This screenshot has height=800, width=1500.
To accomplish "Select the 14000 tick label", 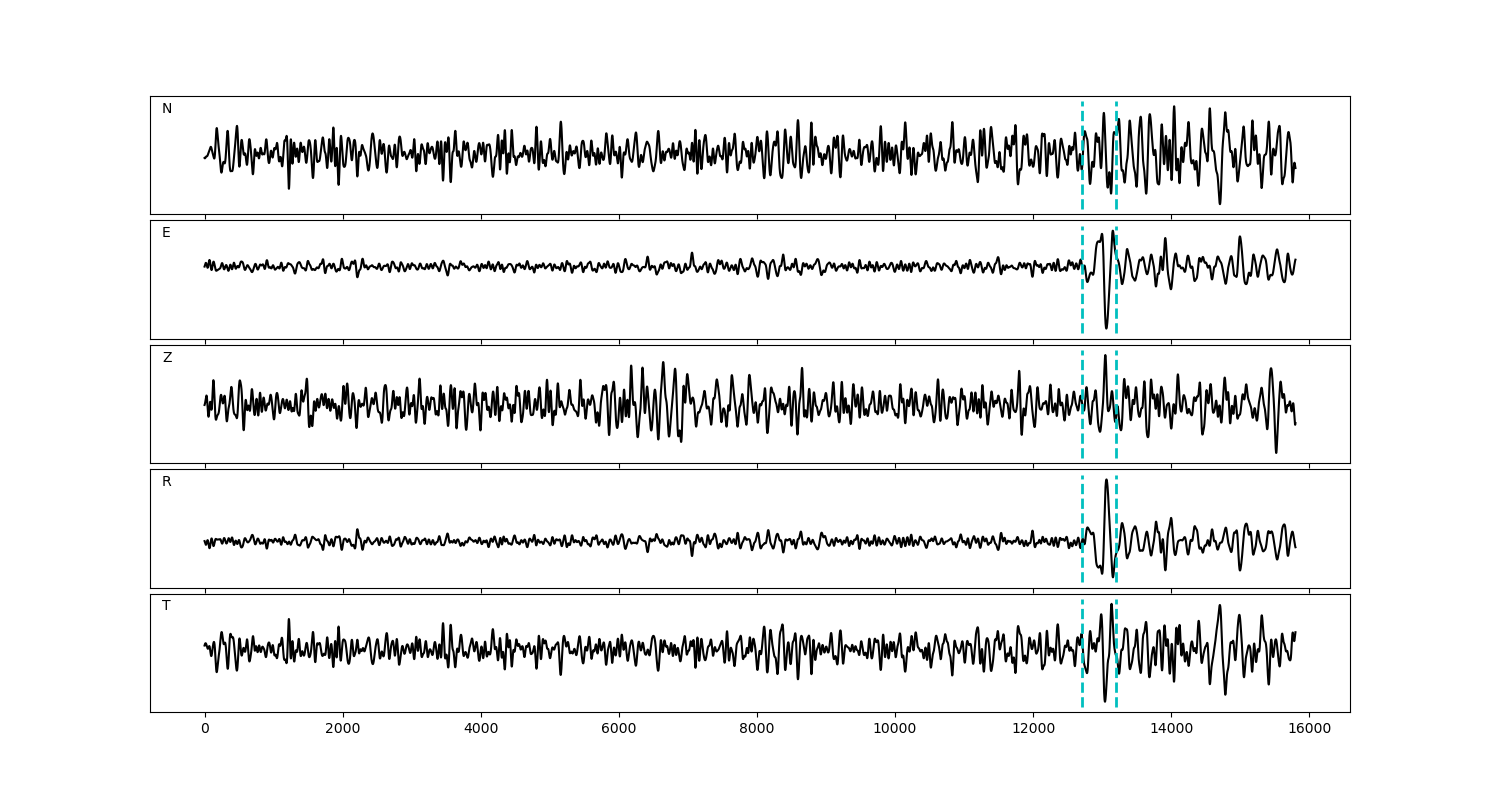I will coord(1171,730).
